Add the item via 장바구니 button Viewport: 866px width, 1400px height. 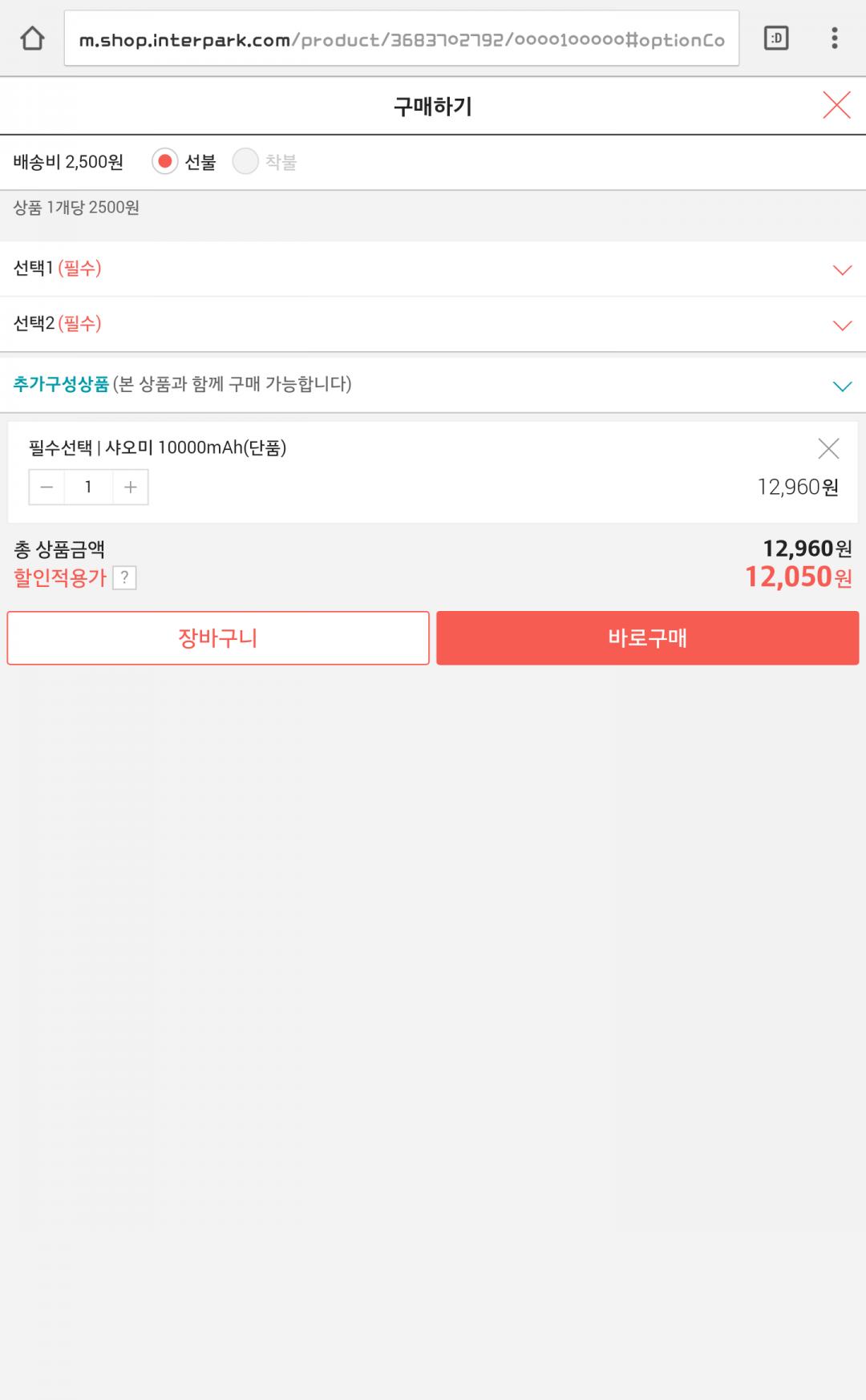[218, 638]
